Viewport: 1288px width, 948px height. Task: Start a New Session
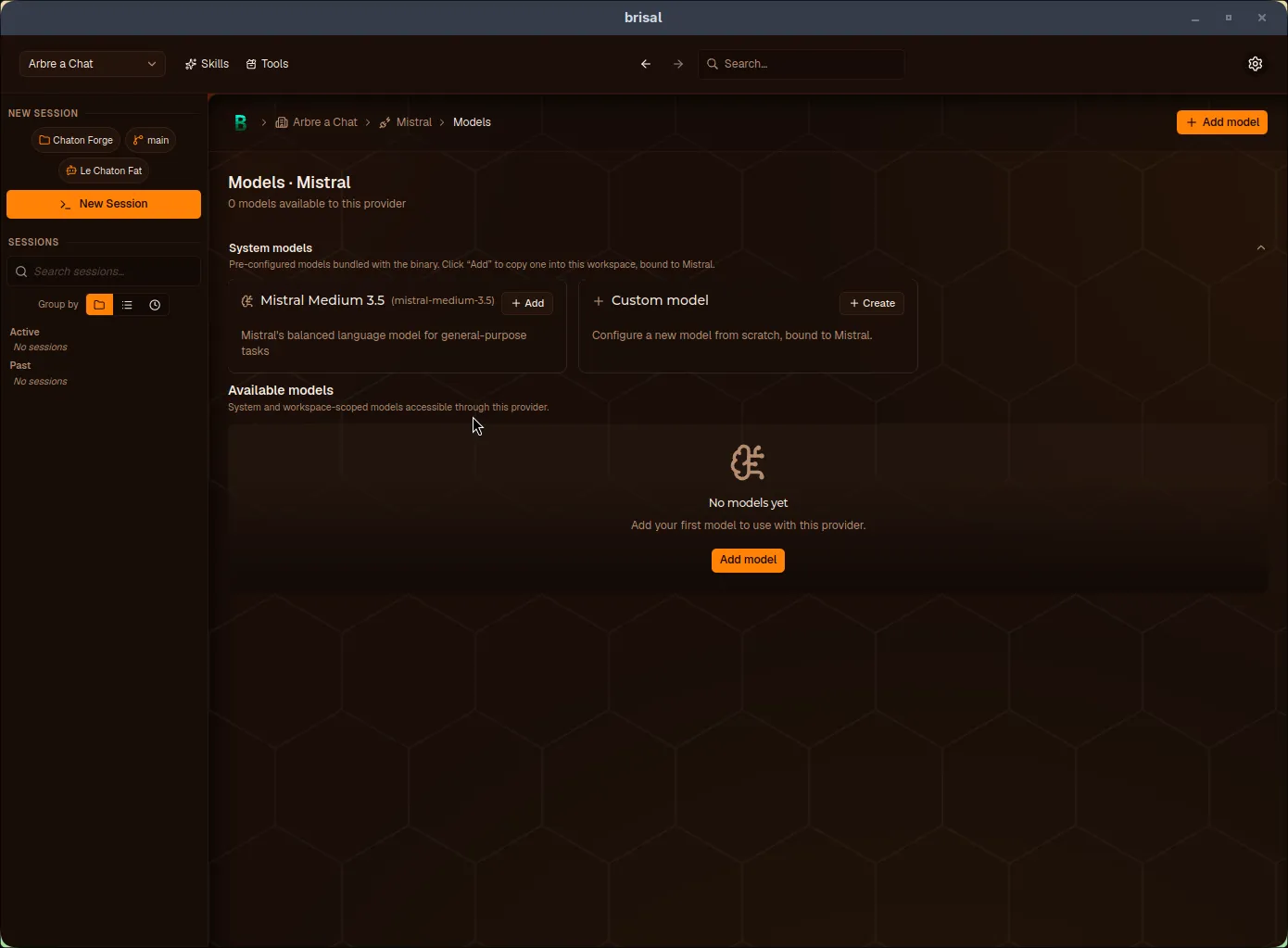click(x=104, y=204)
